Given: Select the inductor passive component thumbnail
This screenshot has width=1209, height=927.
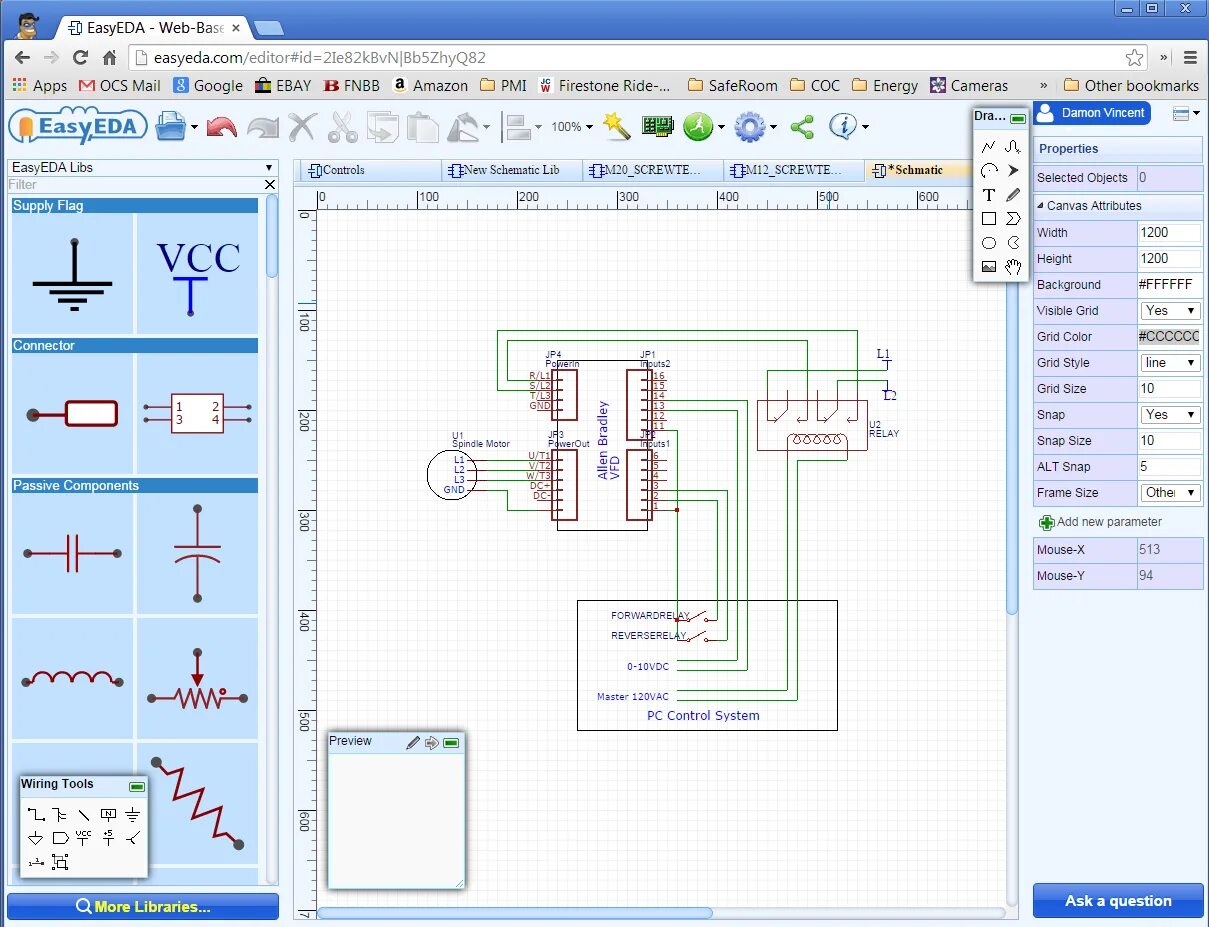Looking at the screenshot, I should [72, 678].
